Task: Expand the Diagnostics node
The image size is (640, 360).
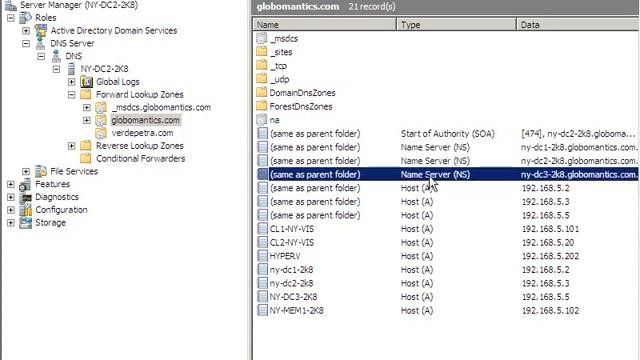Action: click(11, 197)
